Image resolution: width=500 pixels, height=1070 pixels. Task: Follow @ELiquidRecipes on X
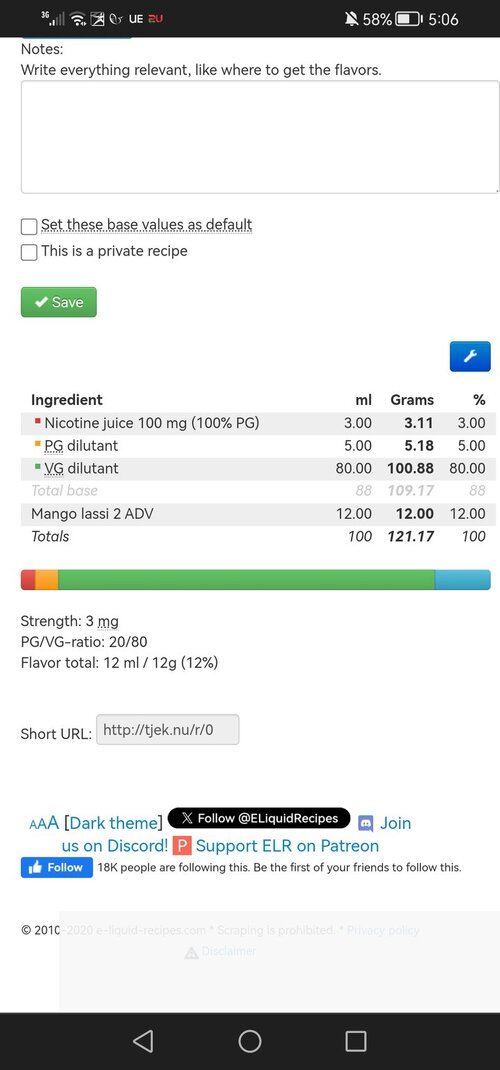(x=259, y=818)
